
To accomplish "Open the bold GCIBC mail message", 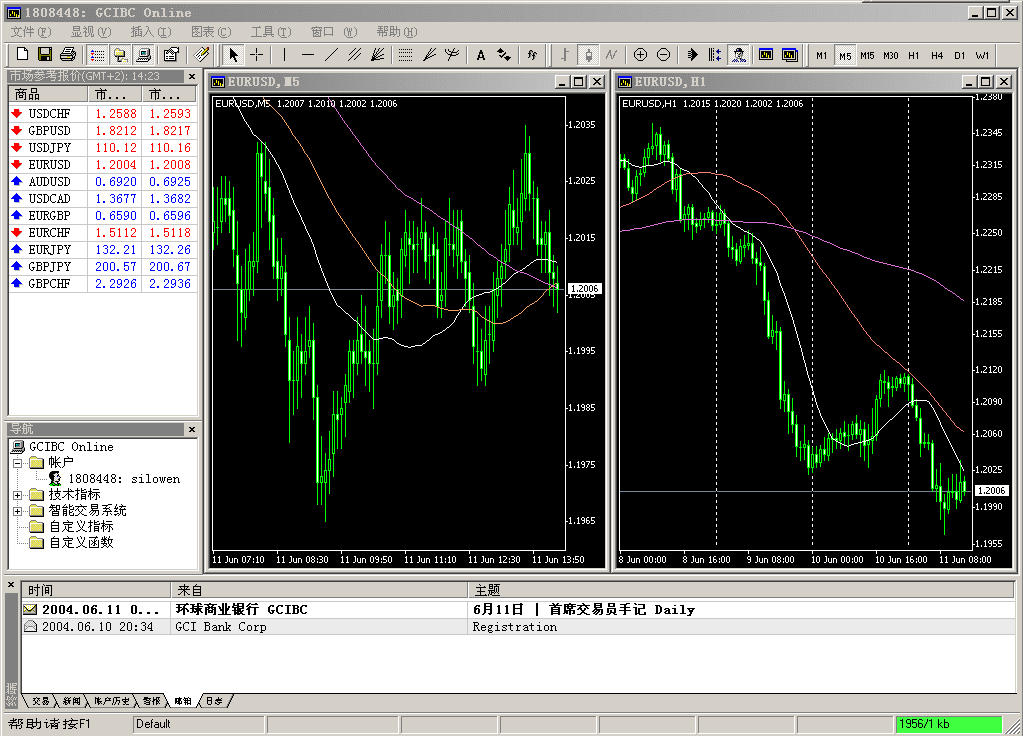I will [x=240, y=609].
